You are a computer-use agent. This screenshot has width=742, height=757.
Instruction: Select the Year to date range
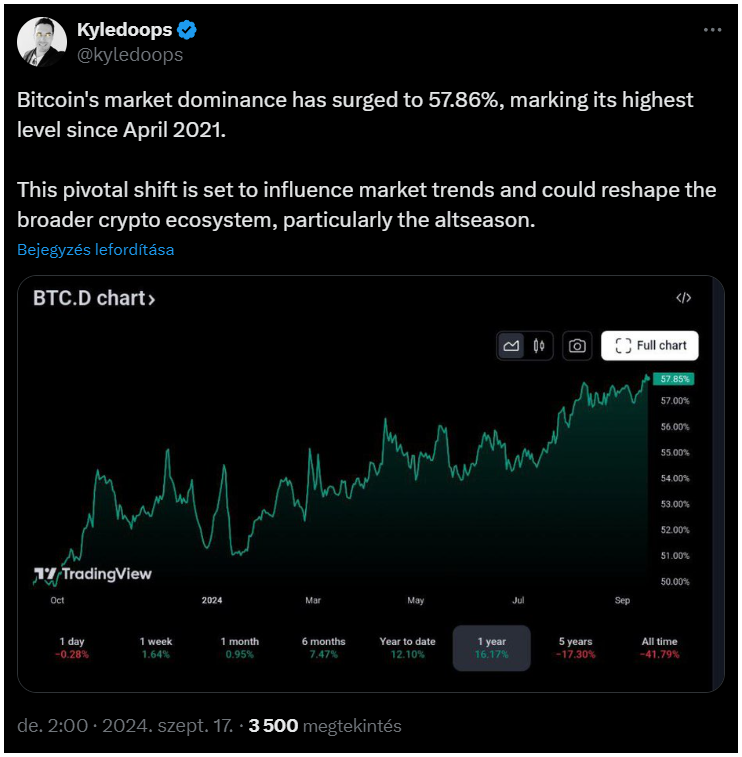point(407,648)
